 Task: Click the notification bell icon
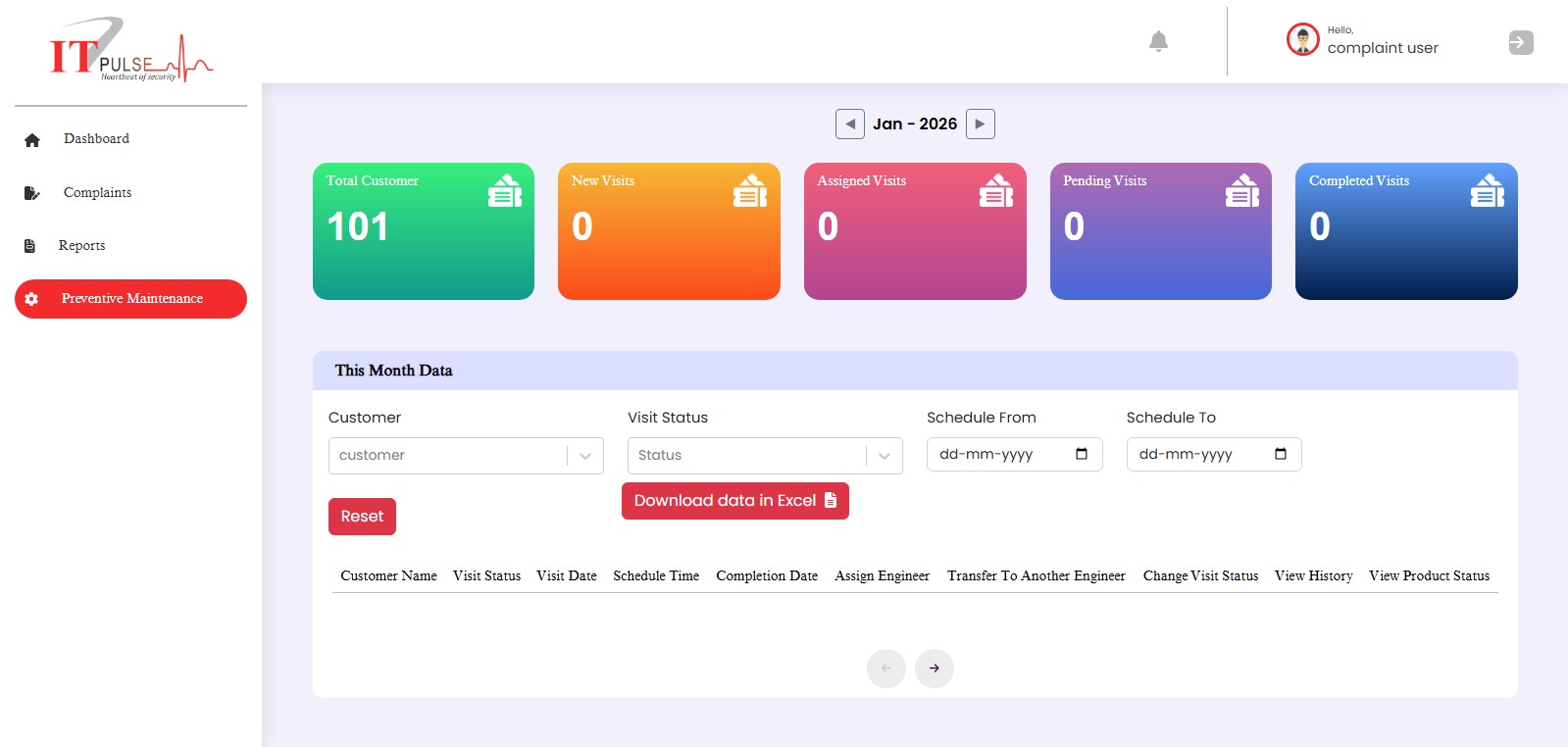[1158, 41]
